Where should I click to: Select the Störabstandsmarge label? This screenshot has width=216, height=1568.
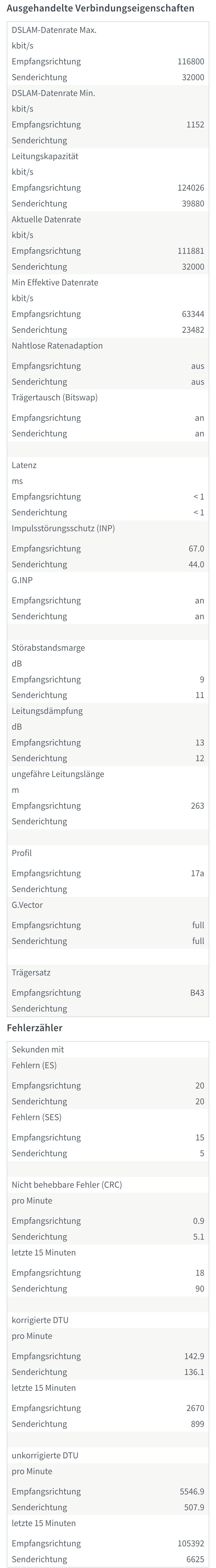tap(48, 648)
